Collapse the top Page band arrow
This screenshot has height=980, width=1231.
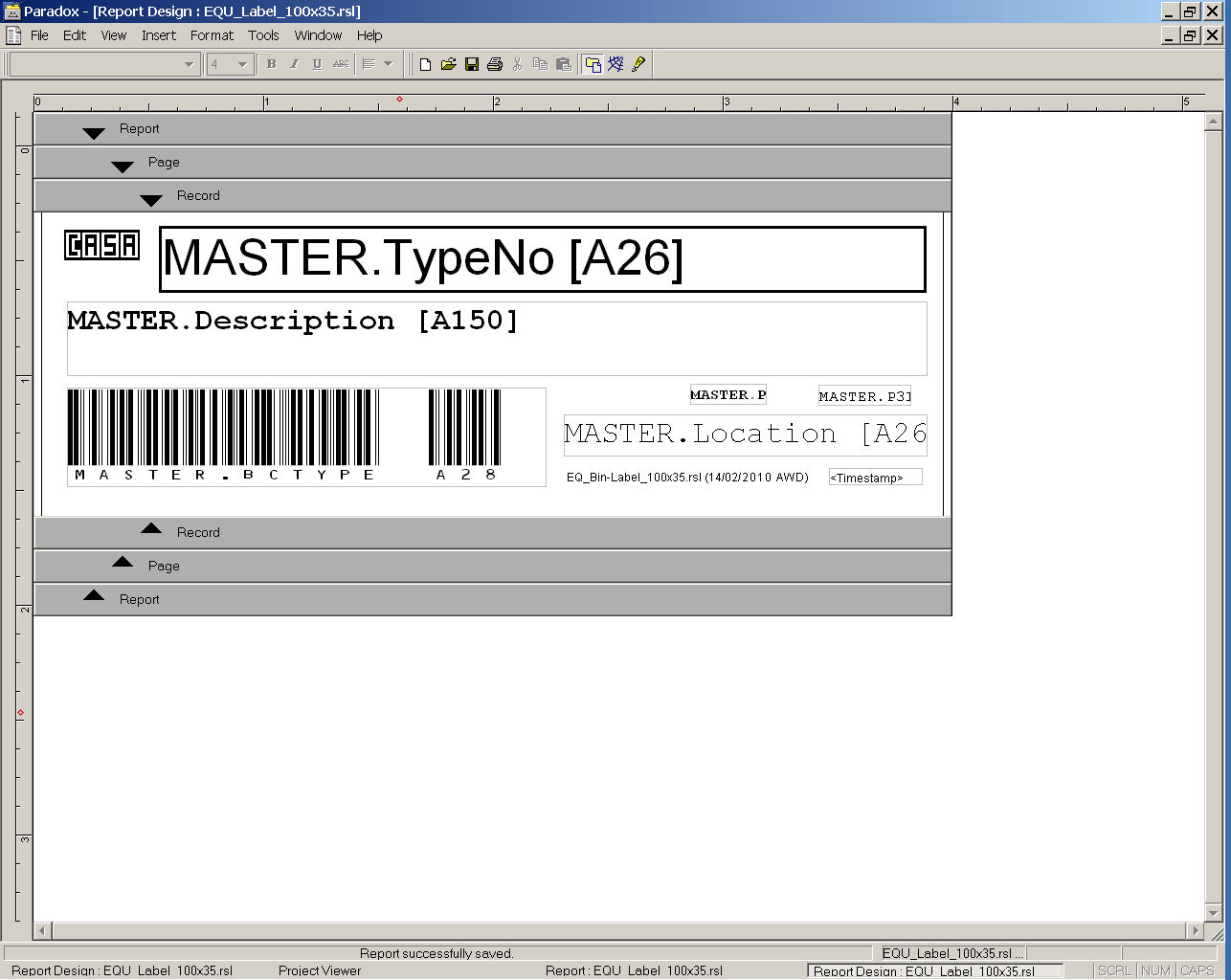pyautogui.click(x=122, y=167)
